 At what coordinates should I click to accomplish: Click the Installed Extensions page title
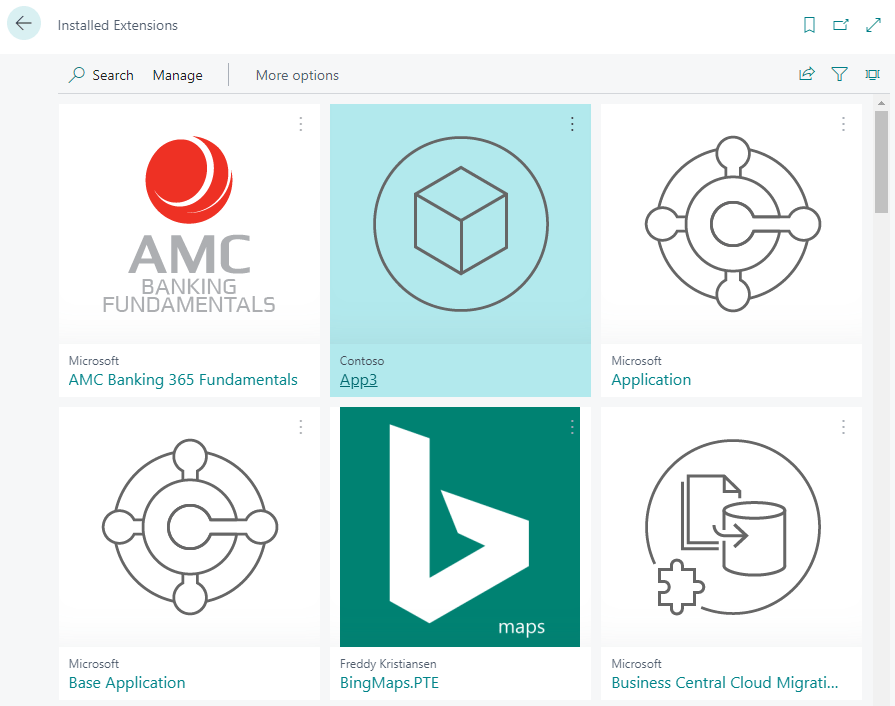(118, 25)
